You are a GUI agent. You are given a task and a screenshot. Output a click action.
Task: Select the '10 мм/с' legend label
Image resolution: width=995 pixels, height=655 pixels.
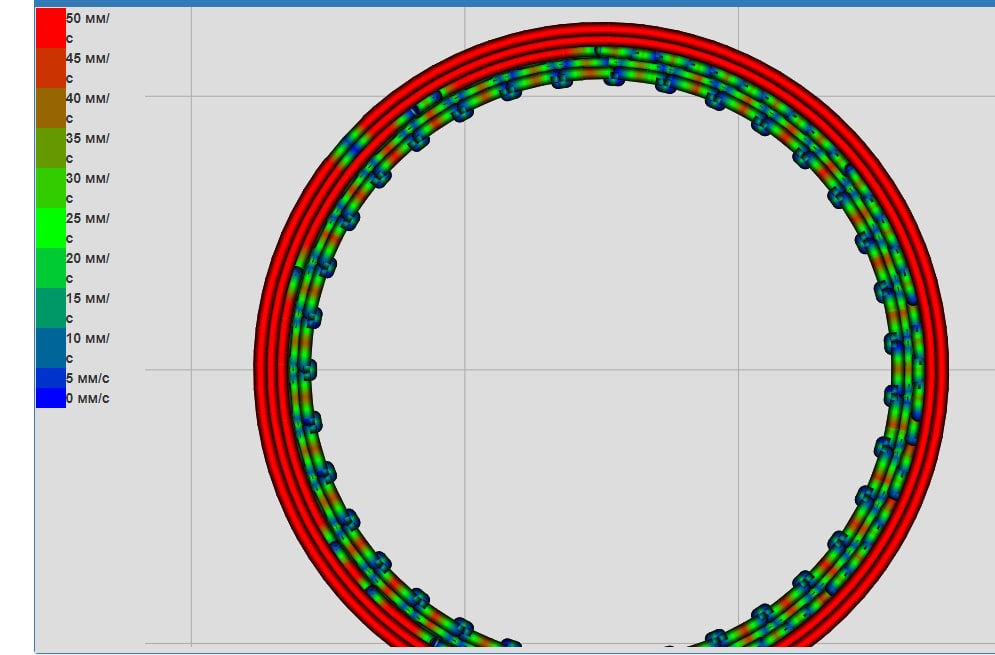(88, 348)
